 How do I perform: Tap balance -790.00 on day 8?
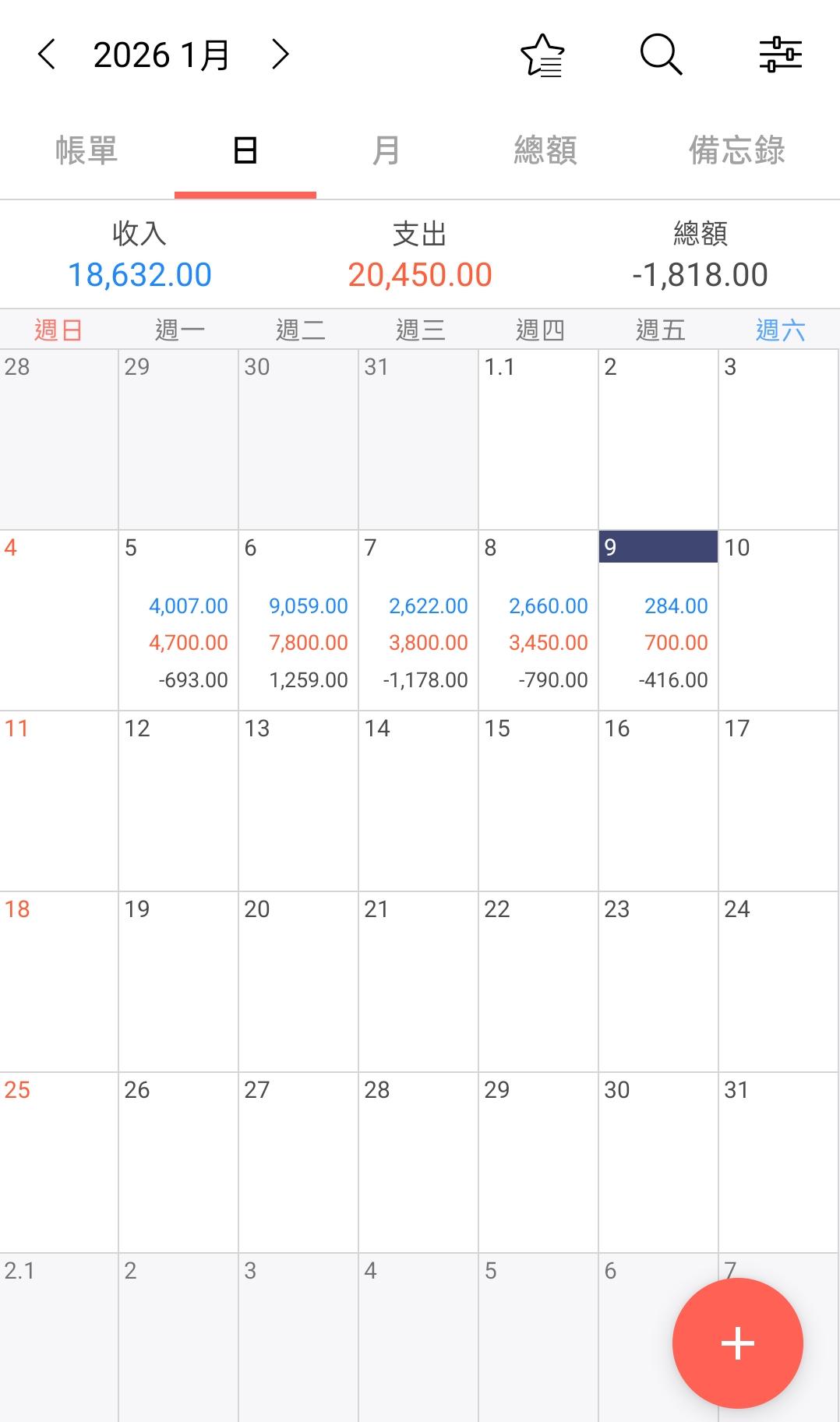tap(553, 680)
